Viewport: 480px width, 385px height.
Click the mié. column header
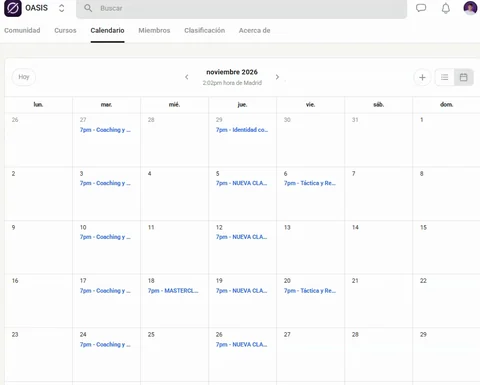coord(174,105)
